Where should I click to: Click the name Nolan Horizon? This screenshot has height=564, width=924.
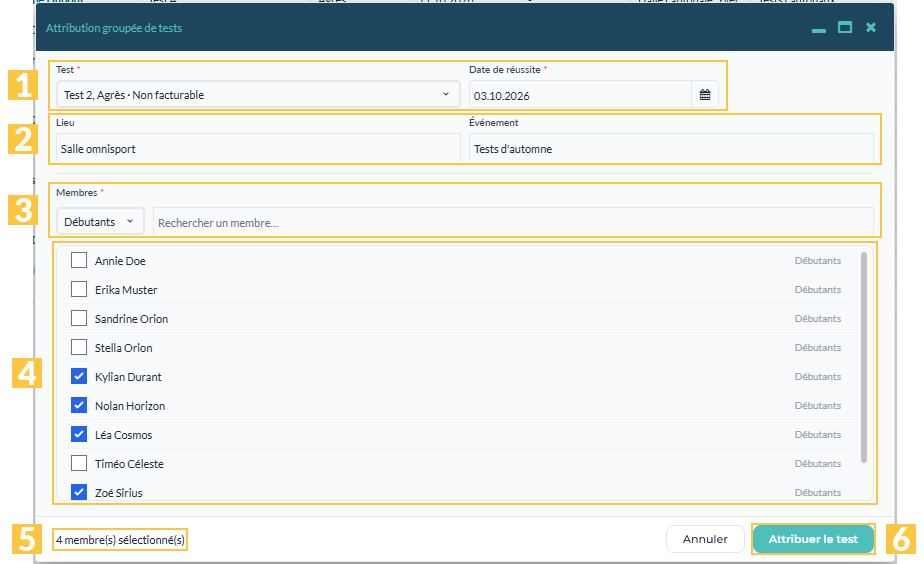[130, 405]
